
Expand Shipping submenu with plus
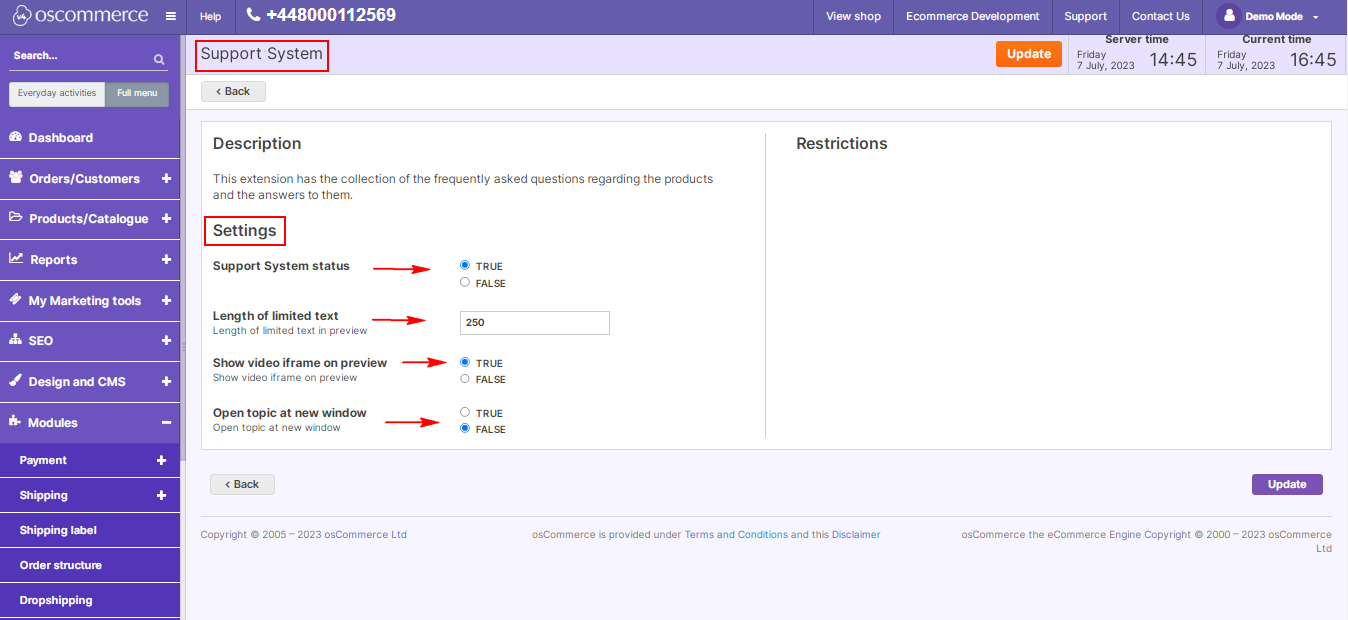pyautogui.click(x=161, y=495)
